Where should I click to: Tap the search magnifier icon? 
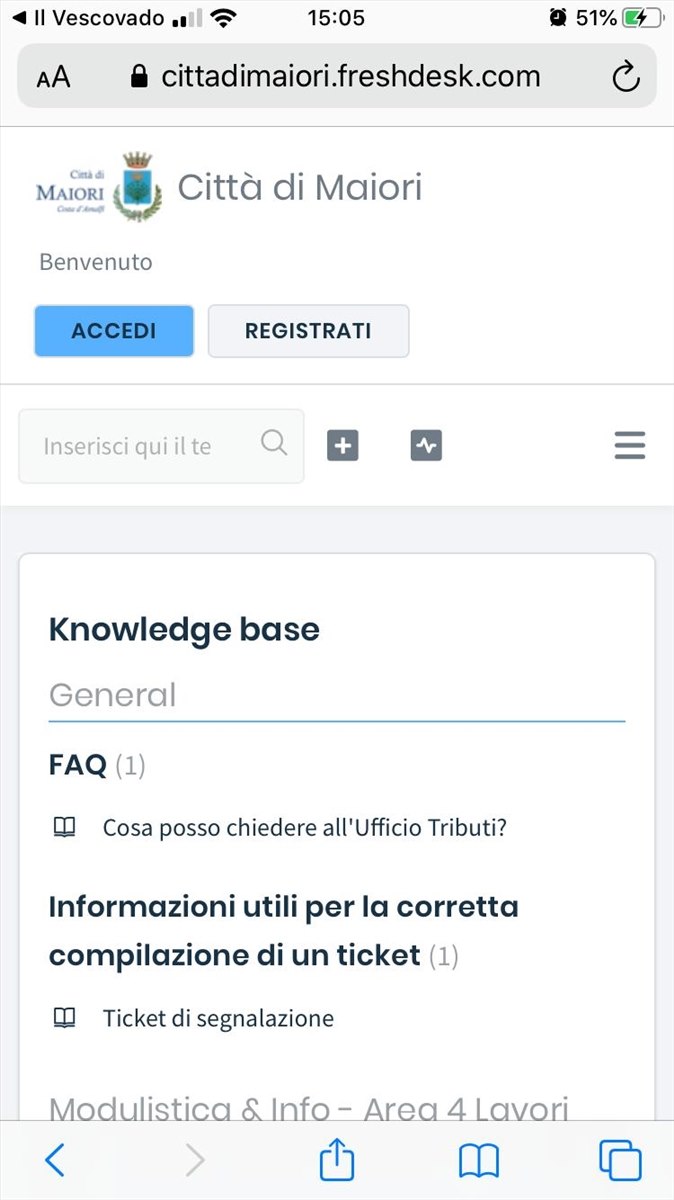[274, 442]
